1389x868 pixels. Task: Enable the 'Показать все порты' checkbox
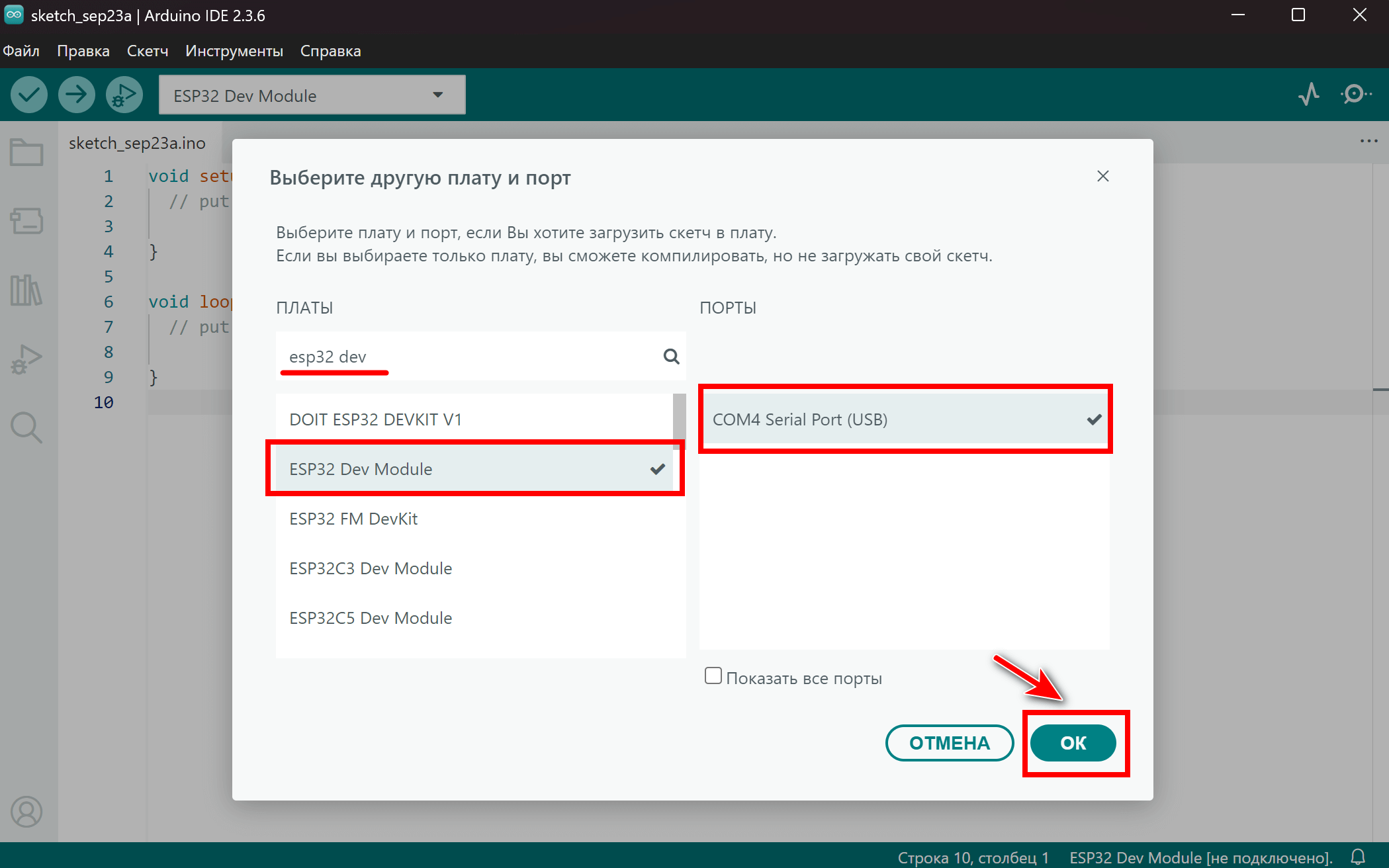pyautogui.click(x=713, y=676)
